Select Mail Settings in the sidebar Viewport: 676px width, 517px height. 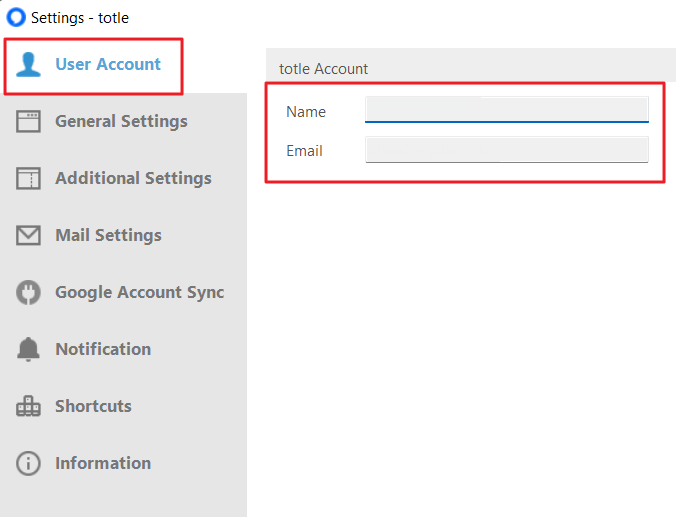click(x=123, y=235)
